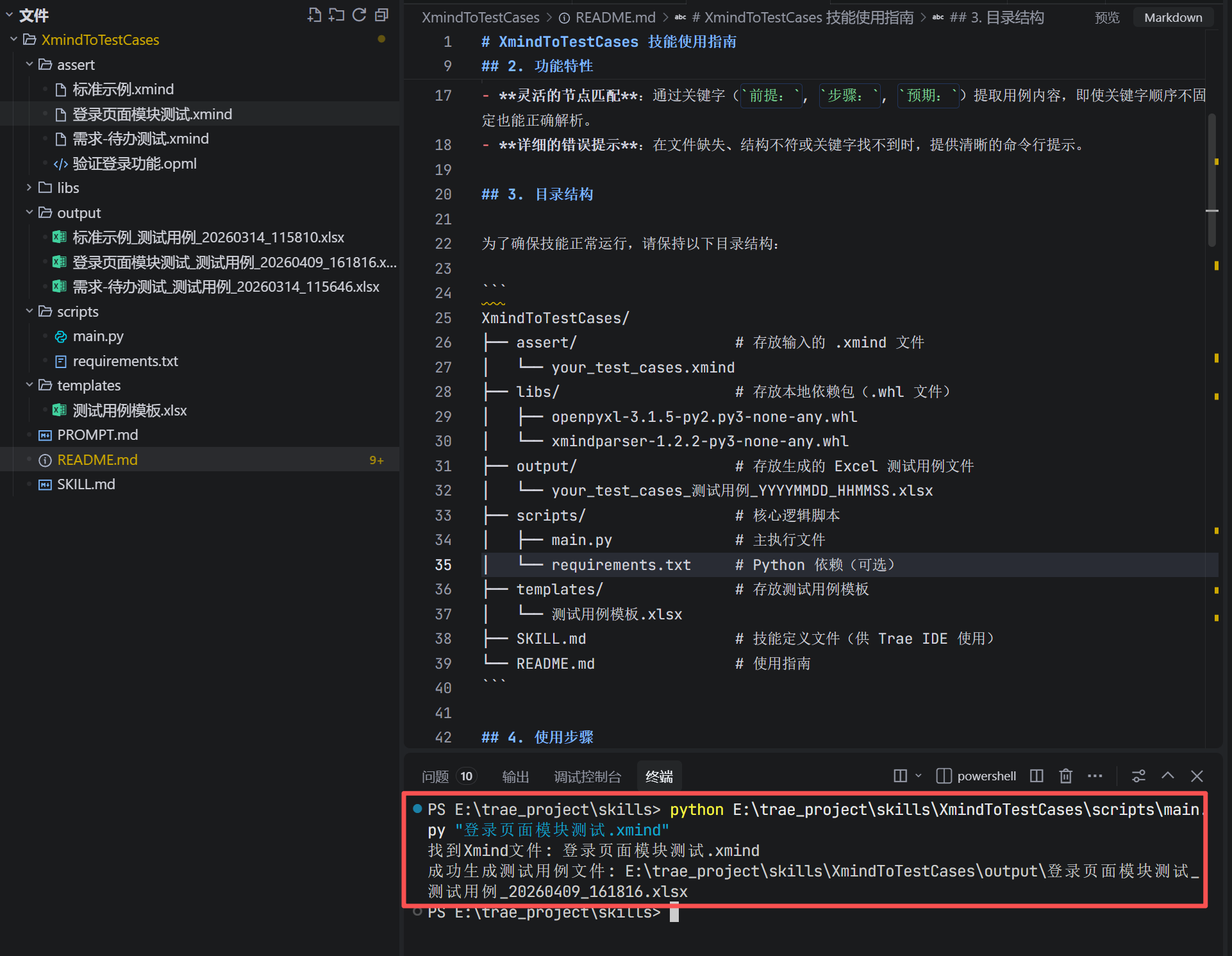
Task: Open the 预览 preview button
Action: coord(1107,18)
